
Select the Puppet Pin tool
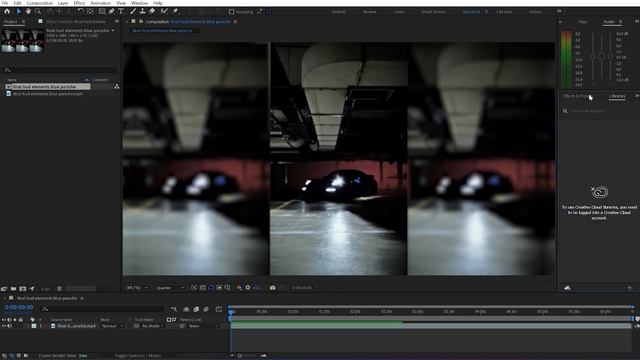(176, 11)
